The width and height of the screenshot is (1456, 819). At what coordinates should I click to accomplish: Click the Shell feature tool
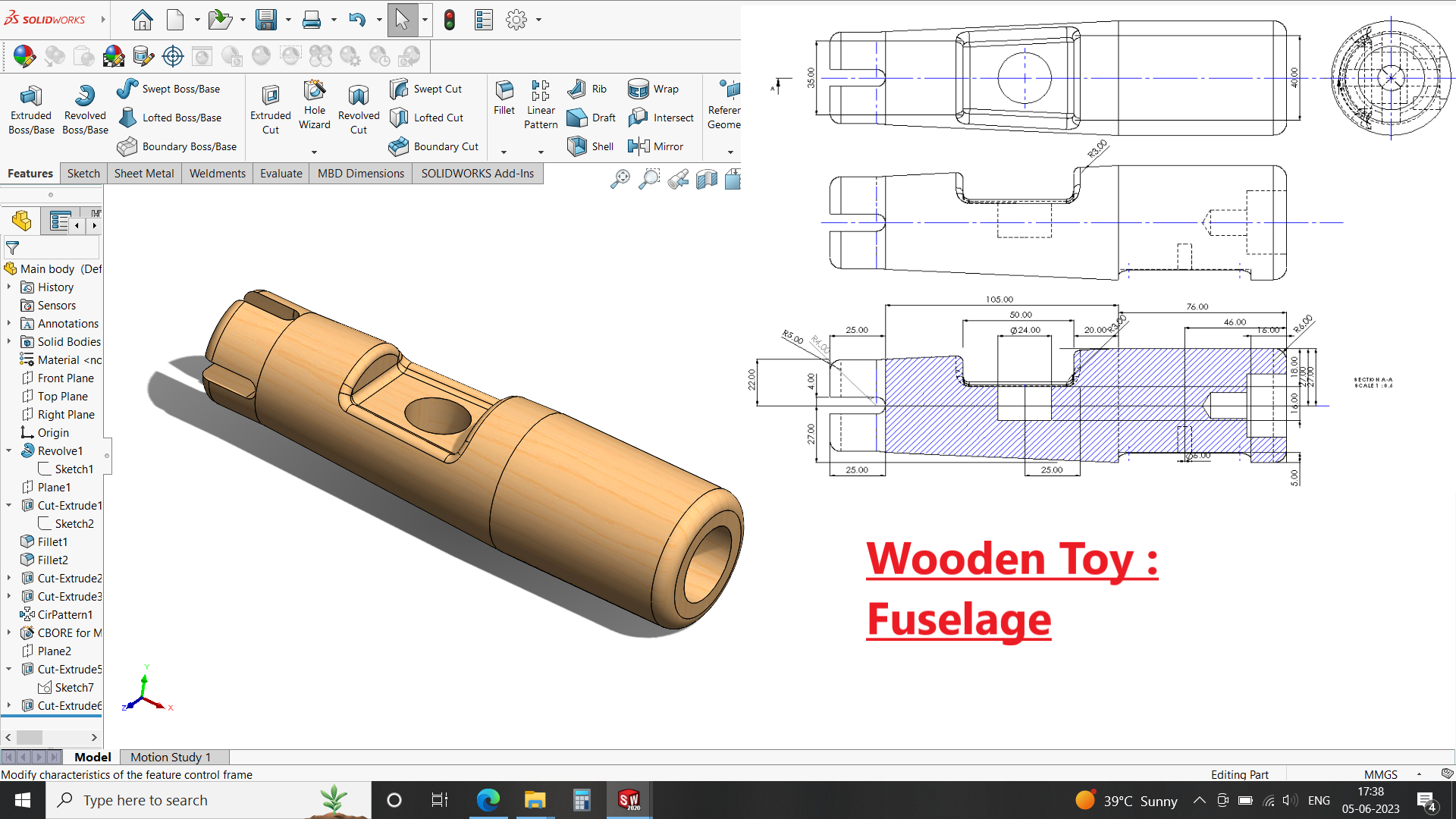591,146
